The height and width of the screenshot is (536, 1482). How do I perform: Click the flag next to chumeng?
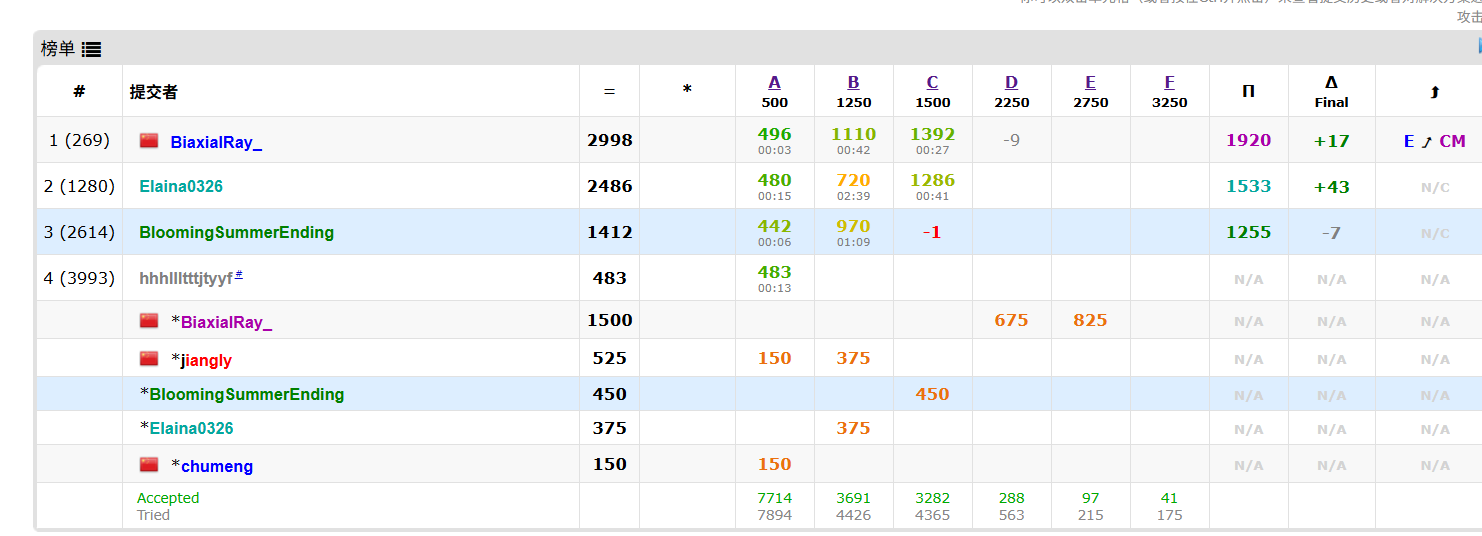click(x=149, y=465)
